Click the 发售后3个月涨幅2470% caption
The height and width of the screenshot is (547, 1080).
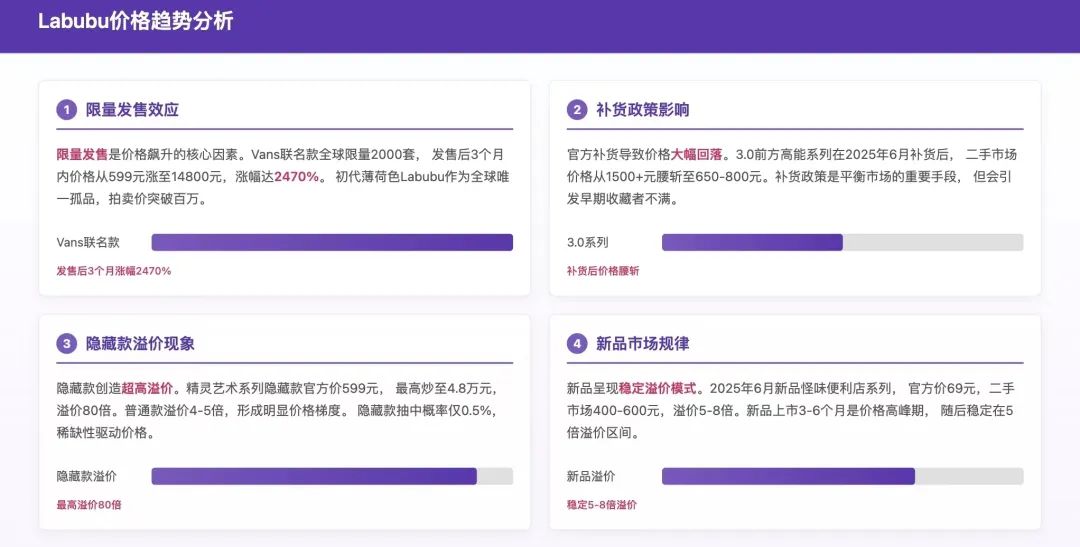pos(114,271)
